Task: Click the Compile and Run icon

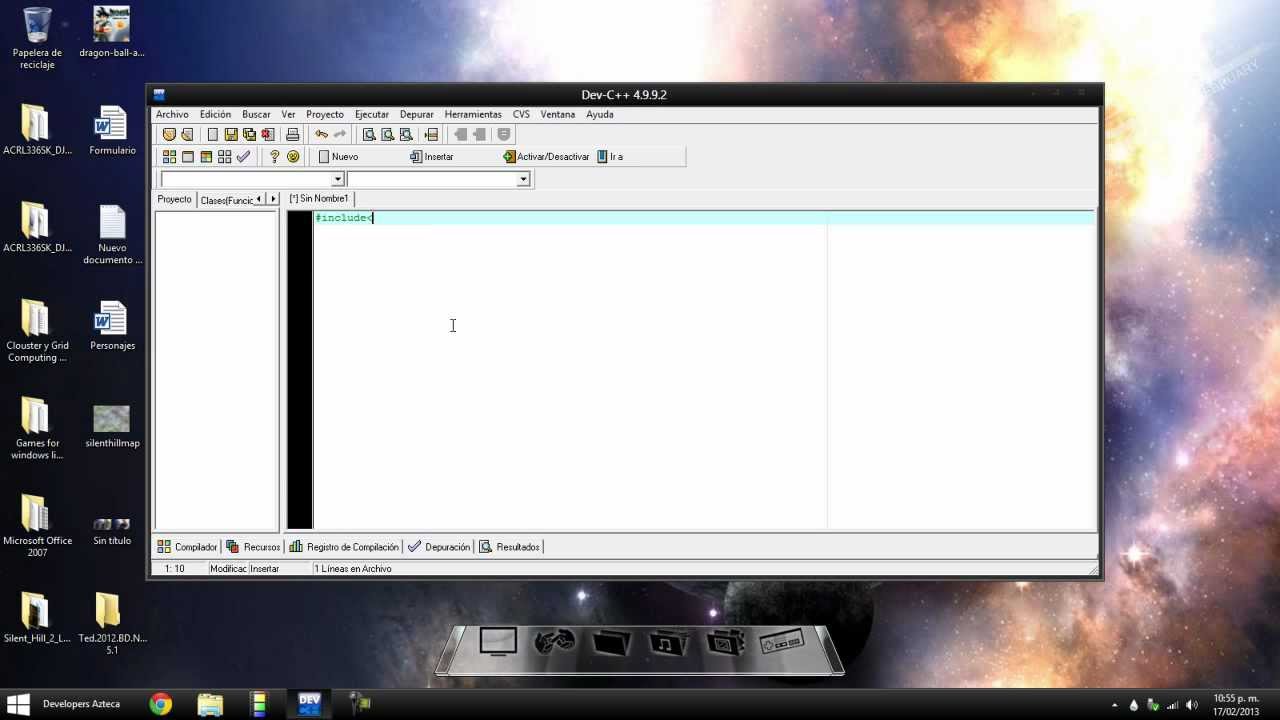Action: [206, 157]
